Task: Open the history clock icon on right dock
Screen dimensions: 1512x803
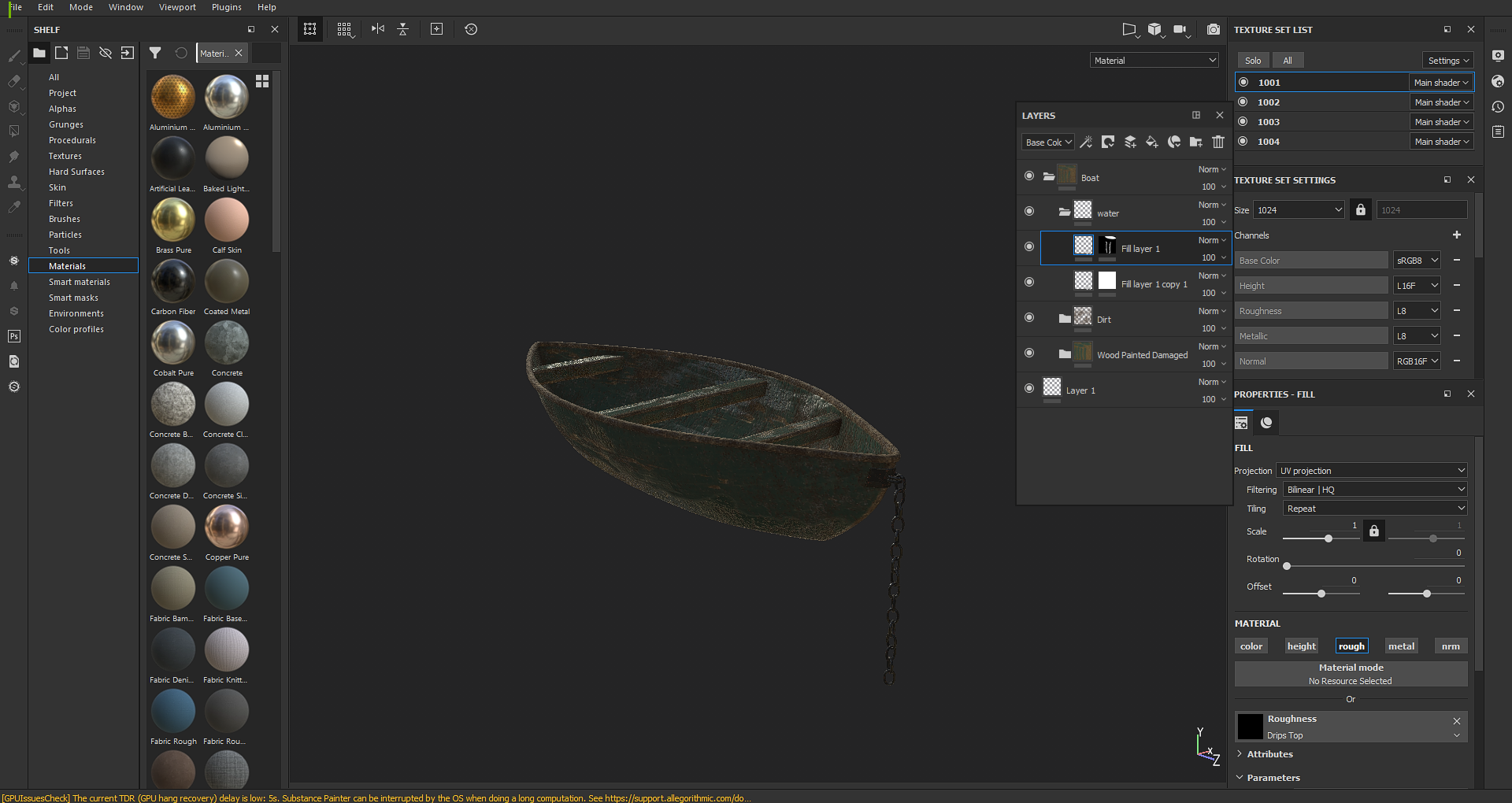Action: [x=1498, y=106]
